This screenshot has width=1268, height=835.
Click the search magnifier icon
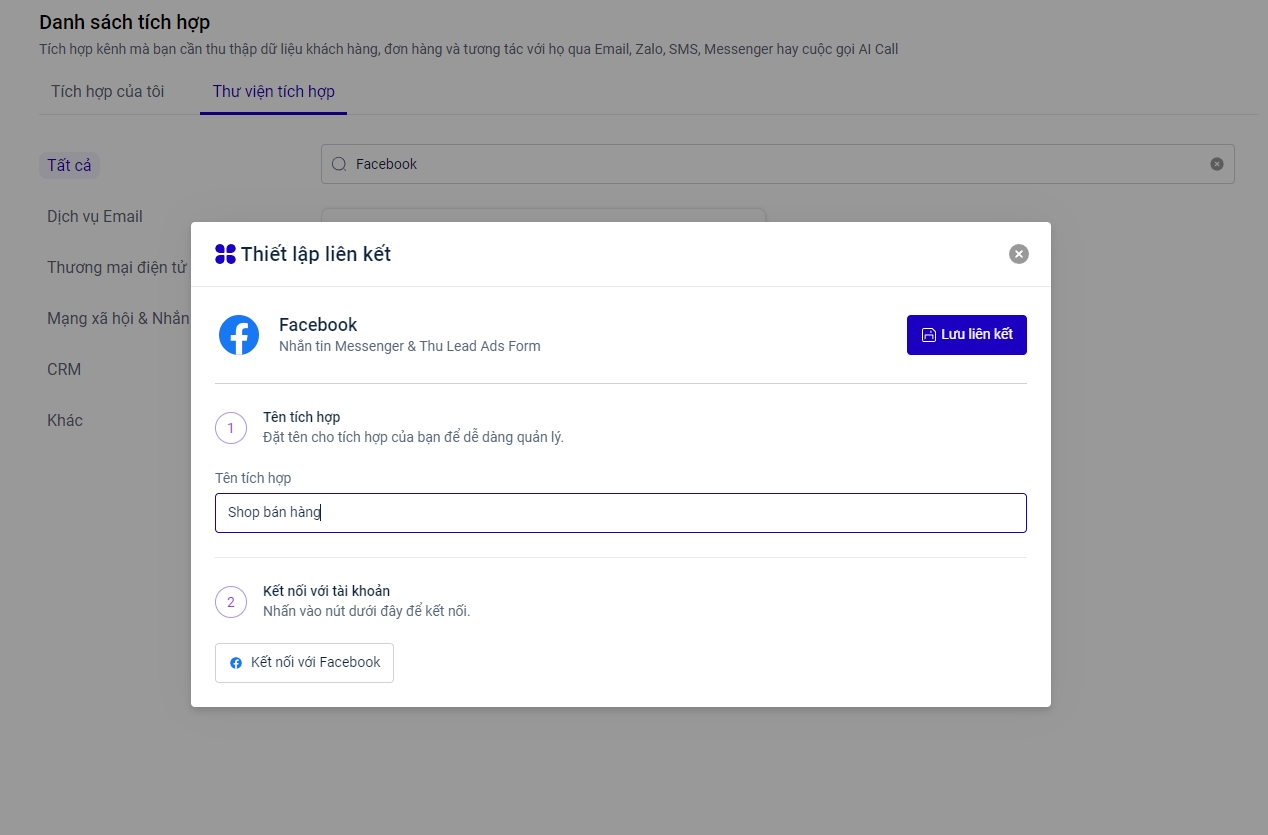tap(339, 164)
